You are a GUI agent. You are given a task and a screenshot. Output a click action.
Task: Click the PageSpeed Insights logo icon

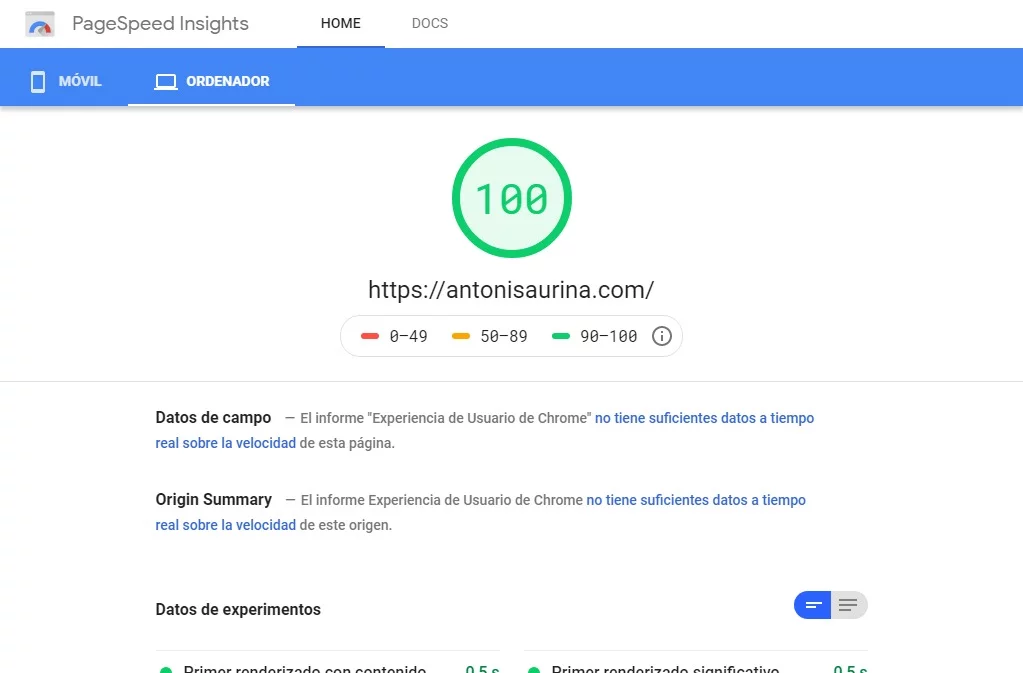40,24
